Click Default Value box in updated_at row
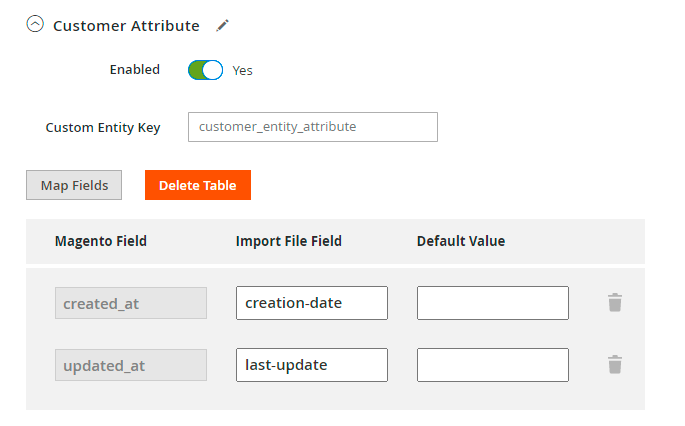The width and height of the screenshot is (685, 426). point(493,365)
